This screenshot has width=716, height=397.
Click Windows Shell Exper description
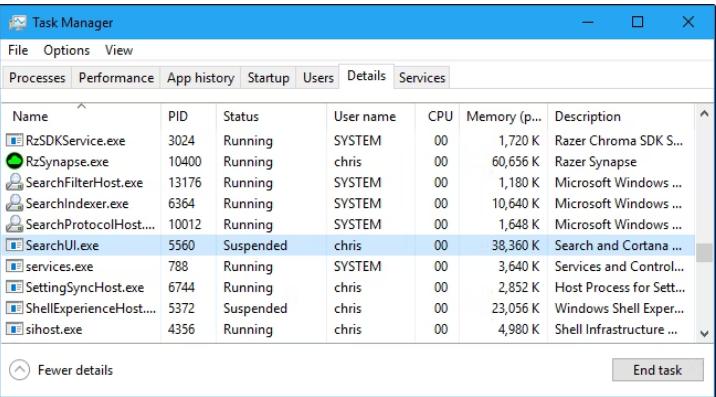pyautogui.click(x=619, y=309)
